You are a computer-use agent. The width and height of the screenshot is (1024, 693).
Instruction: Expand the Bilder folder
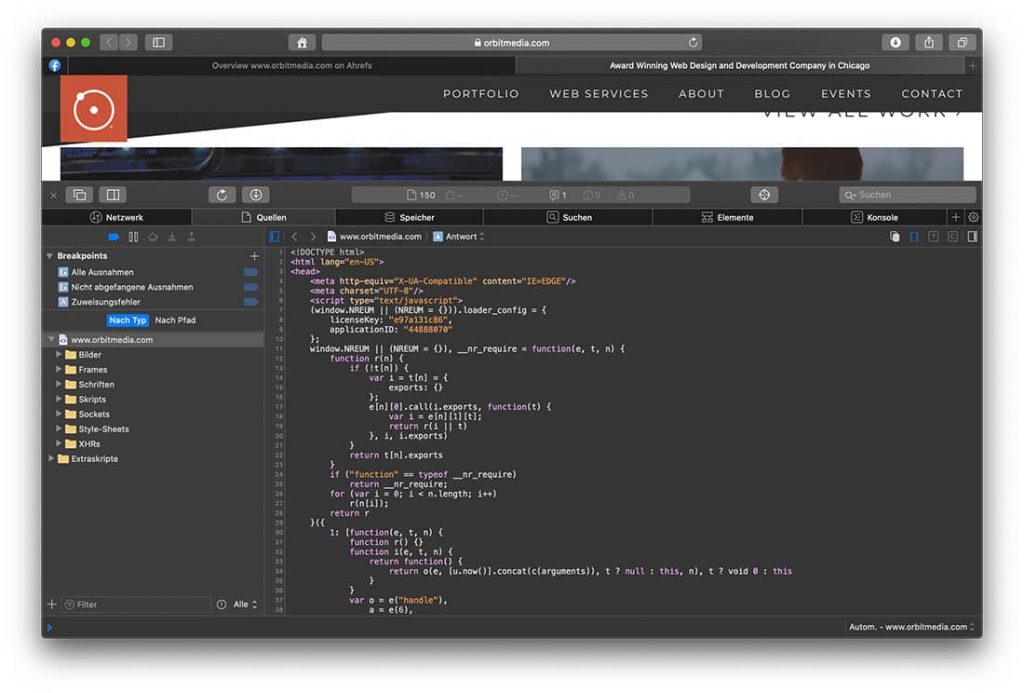(x=59, y=355)
